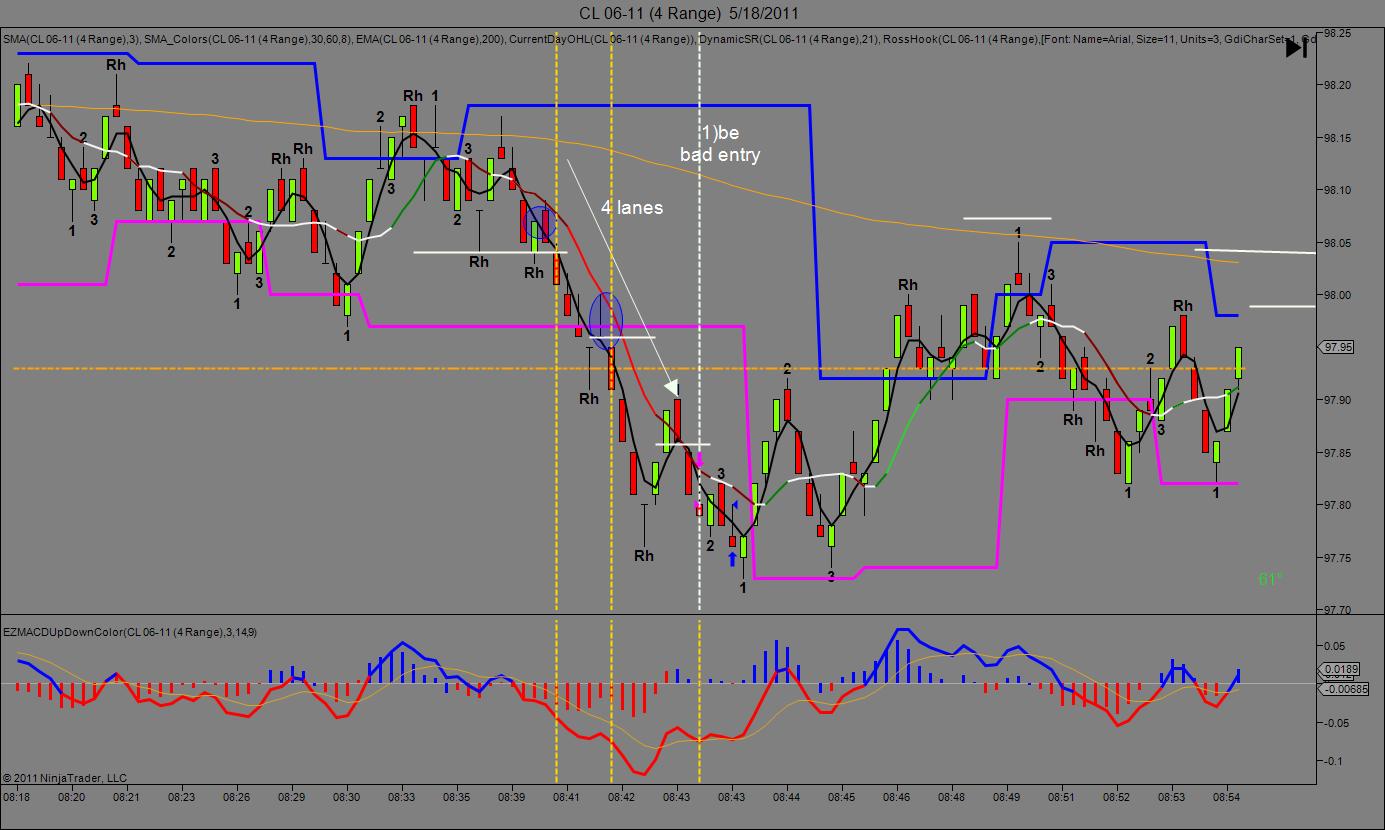Select the SMA indicator label line above the chart
The width and height of the screenshot is (1385, 830).
tap(660, 39)
